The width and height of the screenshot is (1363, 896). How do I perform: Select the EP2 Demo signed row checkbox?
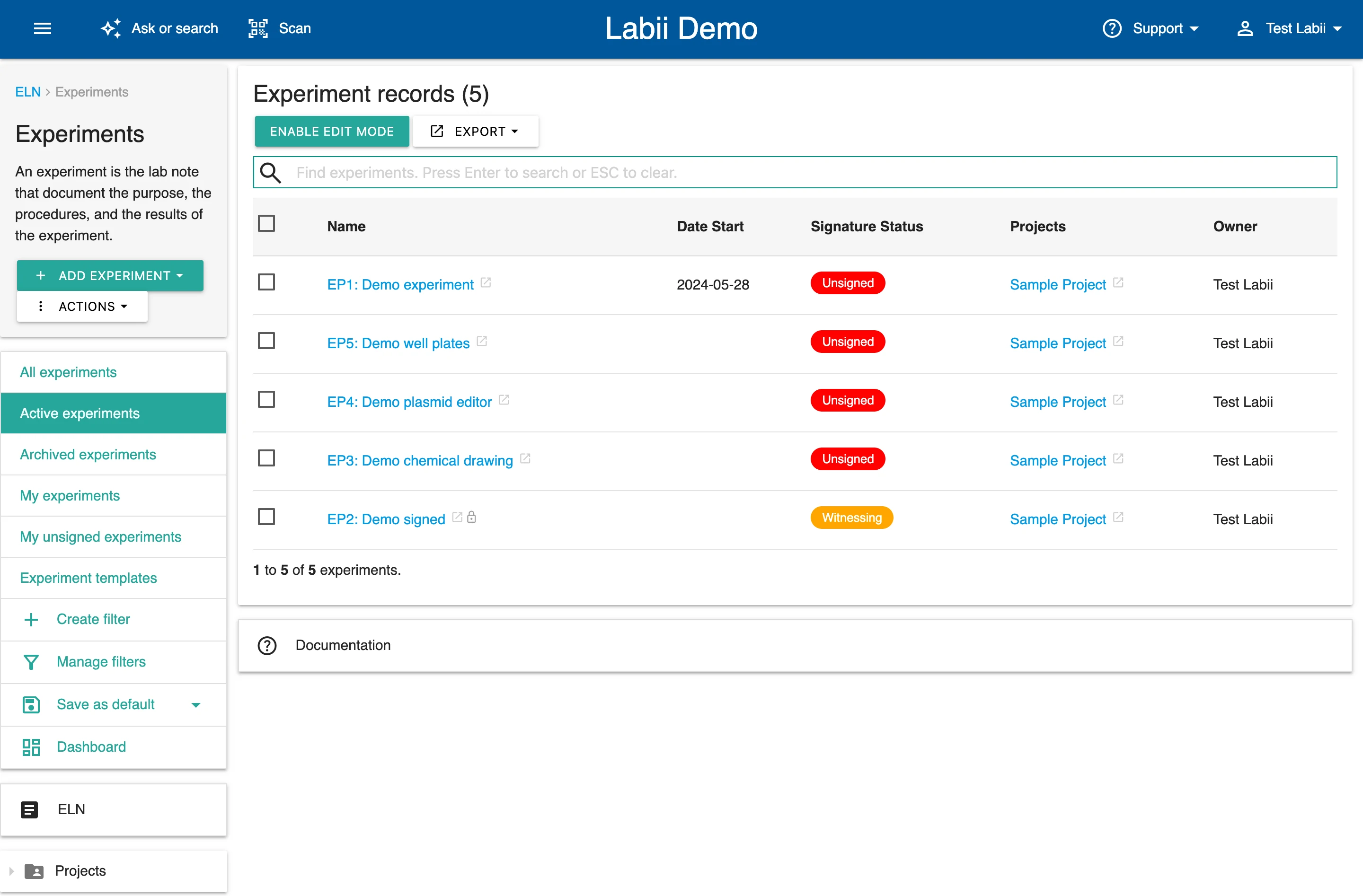pyautogui.click(x=266, y=517)
